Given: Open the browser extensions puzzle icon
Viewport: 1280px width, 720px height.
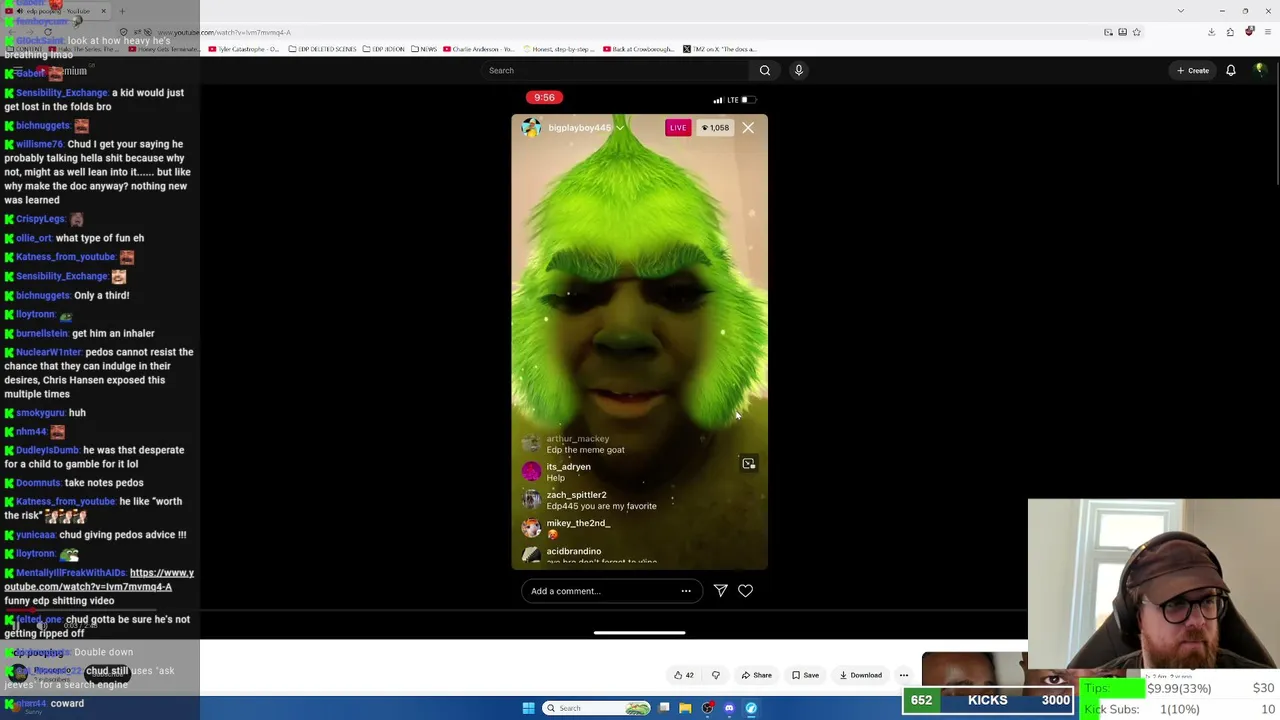Looking at the screenshot, I should [x=1230, y=32].
